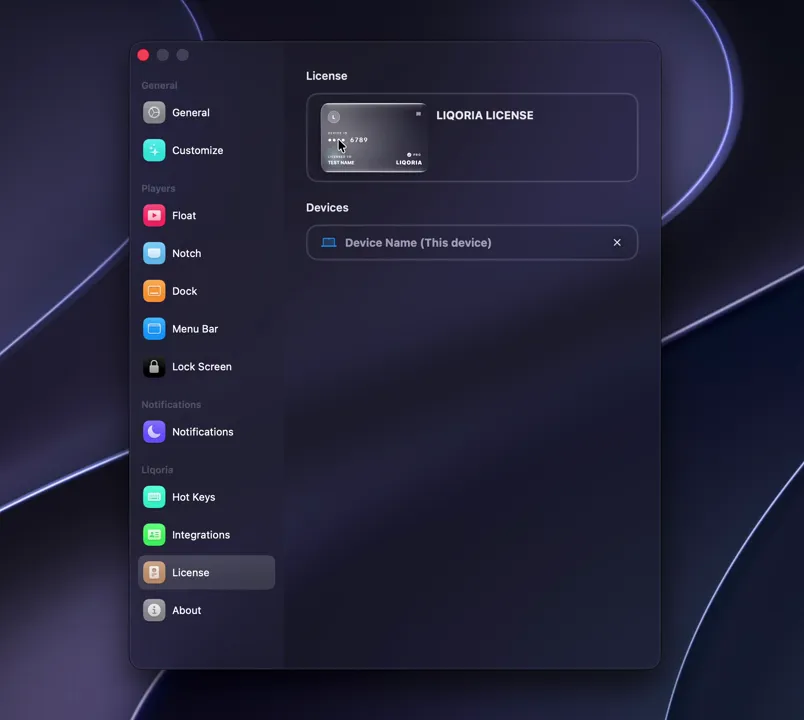Click the "LIQORIA LICENSE" title text
The height and width of the screenshot is (720, 804).
click(x=485, y=115)
